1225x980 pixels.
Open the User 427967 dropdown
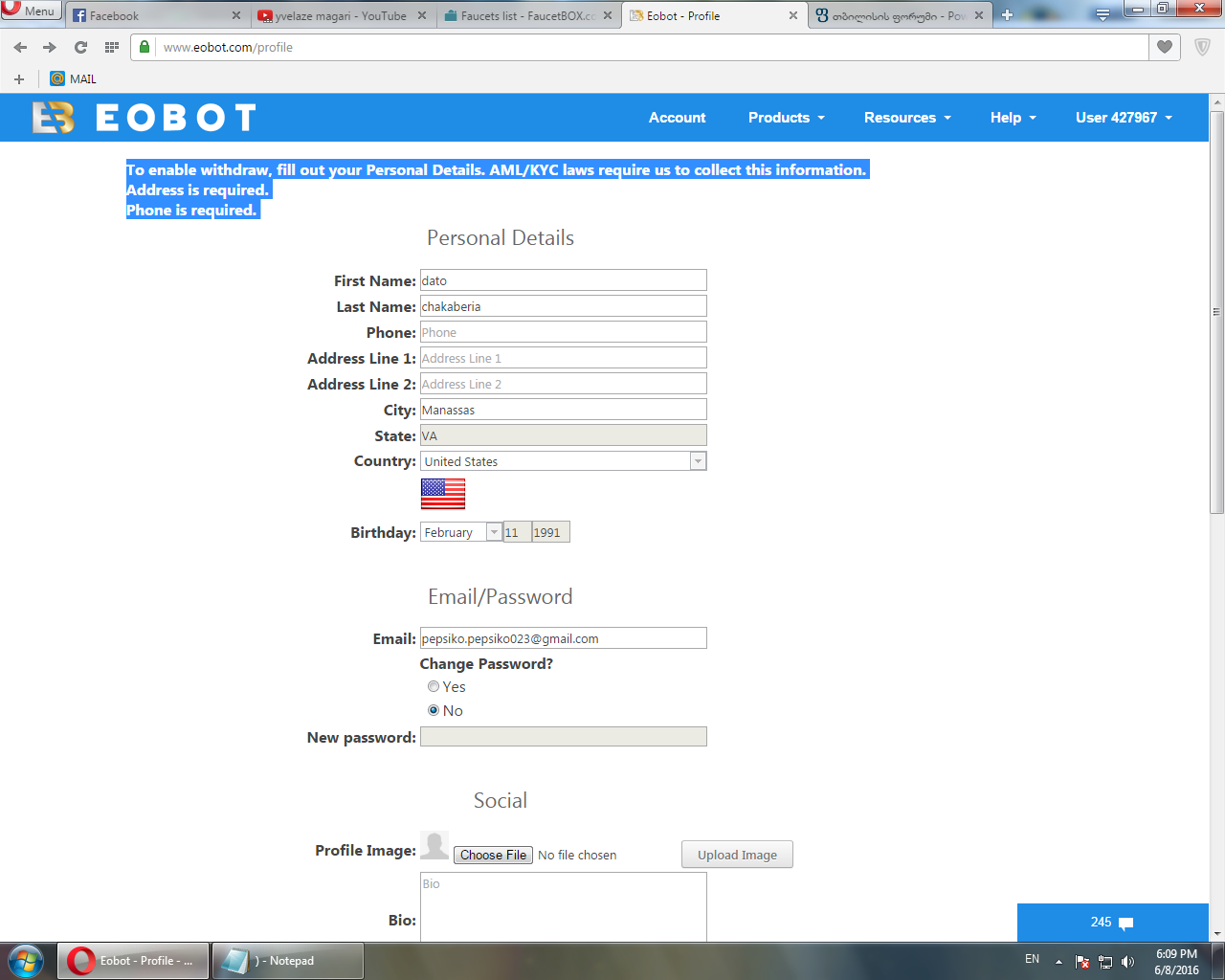point(1124,118)
